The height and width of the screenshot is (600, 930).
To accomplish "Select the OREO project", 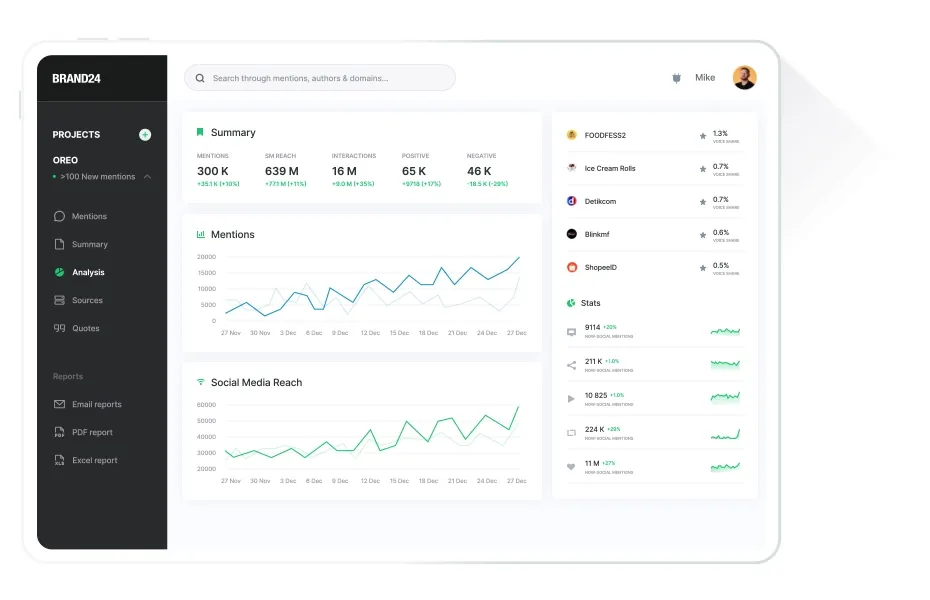I will click(x=65, y=160).
